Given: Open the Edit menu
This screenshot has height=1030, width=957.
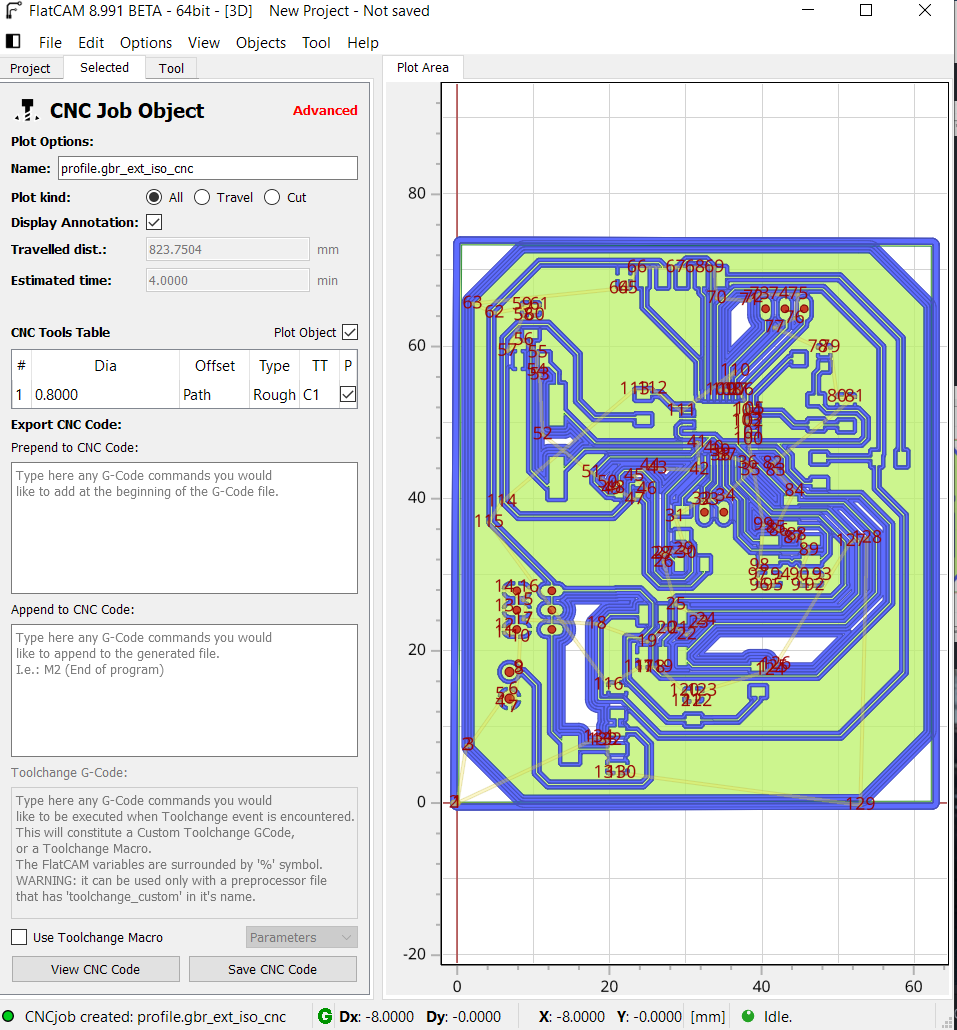Looking at the screenshot, I should pyautogui.click(x=91, y=43).
